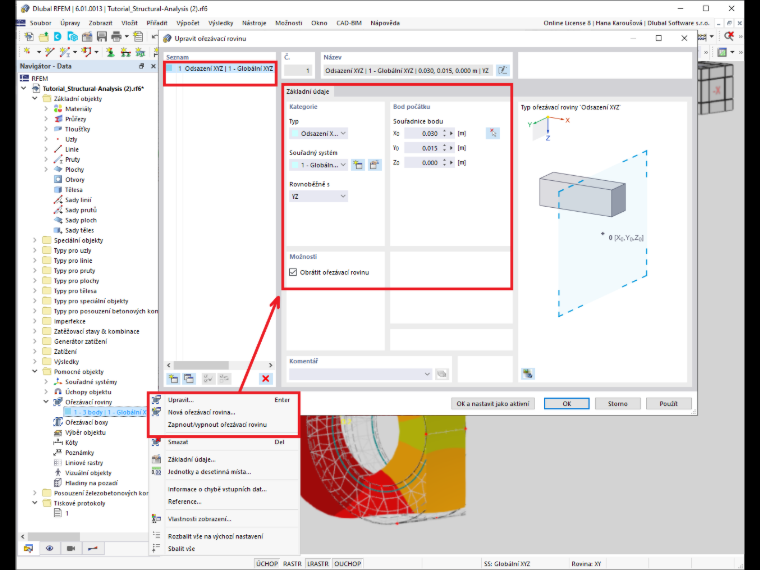
Task: Click the new coordinate system icon in dialog
Action: click(x=358, y=165)
